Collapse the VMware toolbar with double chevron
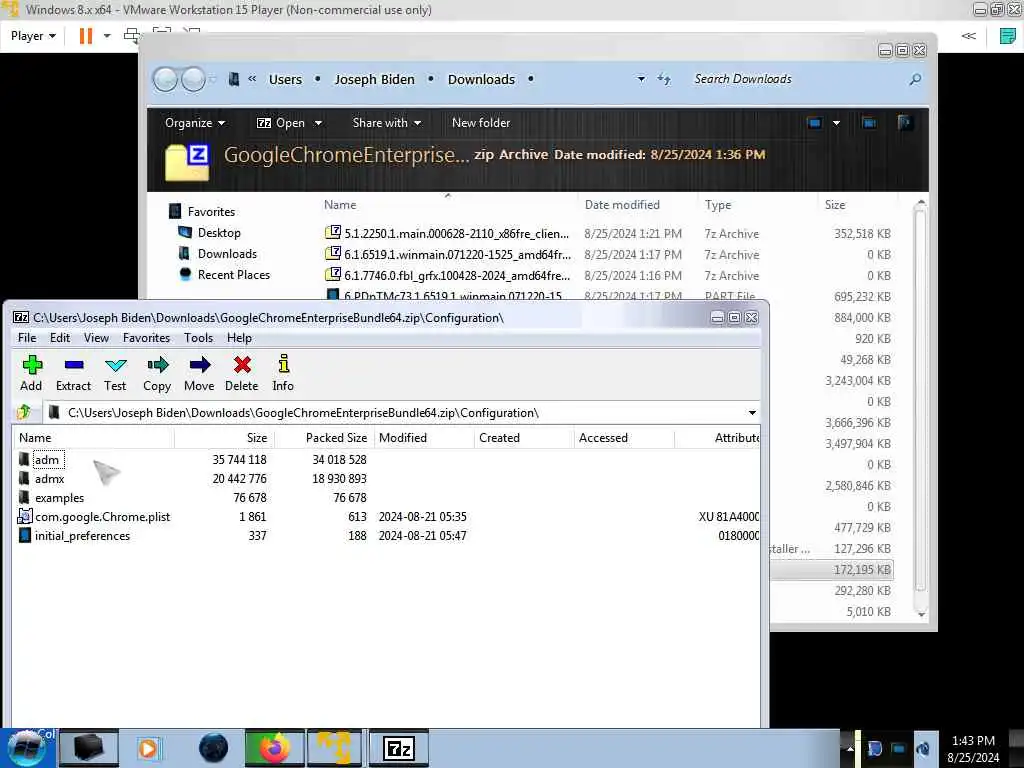 pos(968,36)
